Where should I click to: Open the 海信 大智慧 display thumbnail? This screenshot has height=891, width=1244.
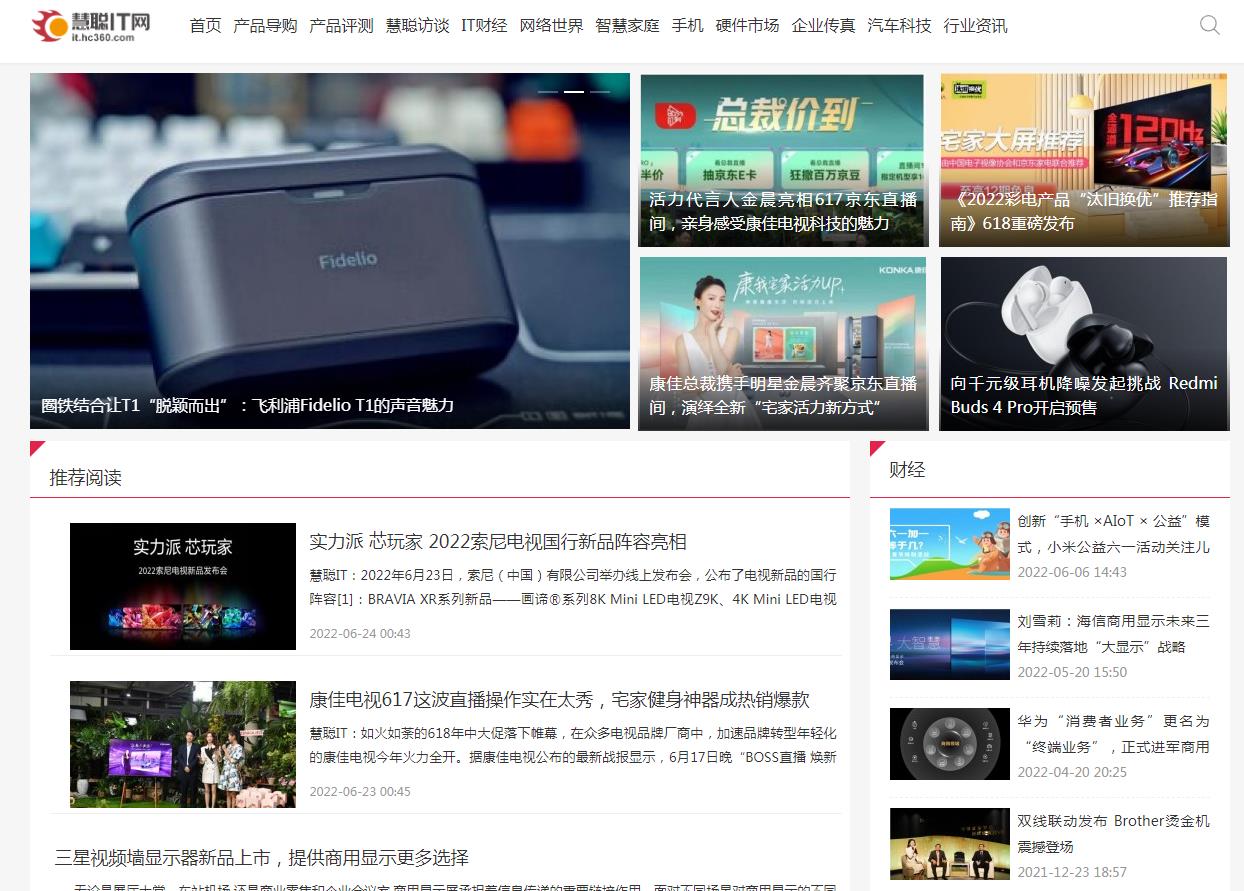pyautogui.click(x=950, y=644)
